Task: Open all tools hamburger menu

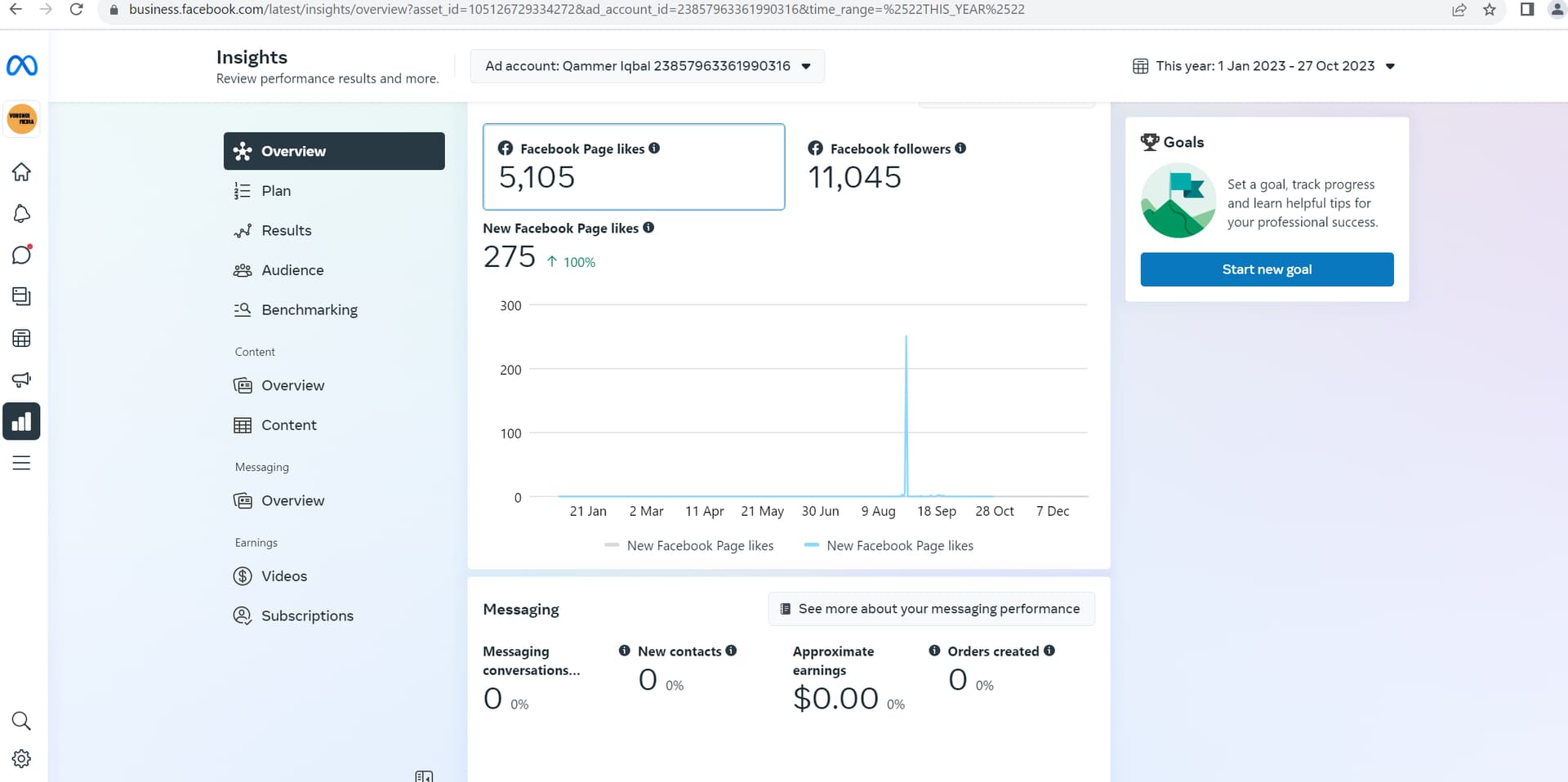Action: (x=22, y=463)
